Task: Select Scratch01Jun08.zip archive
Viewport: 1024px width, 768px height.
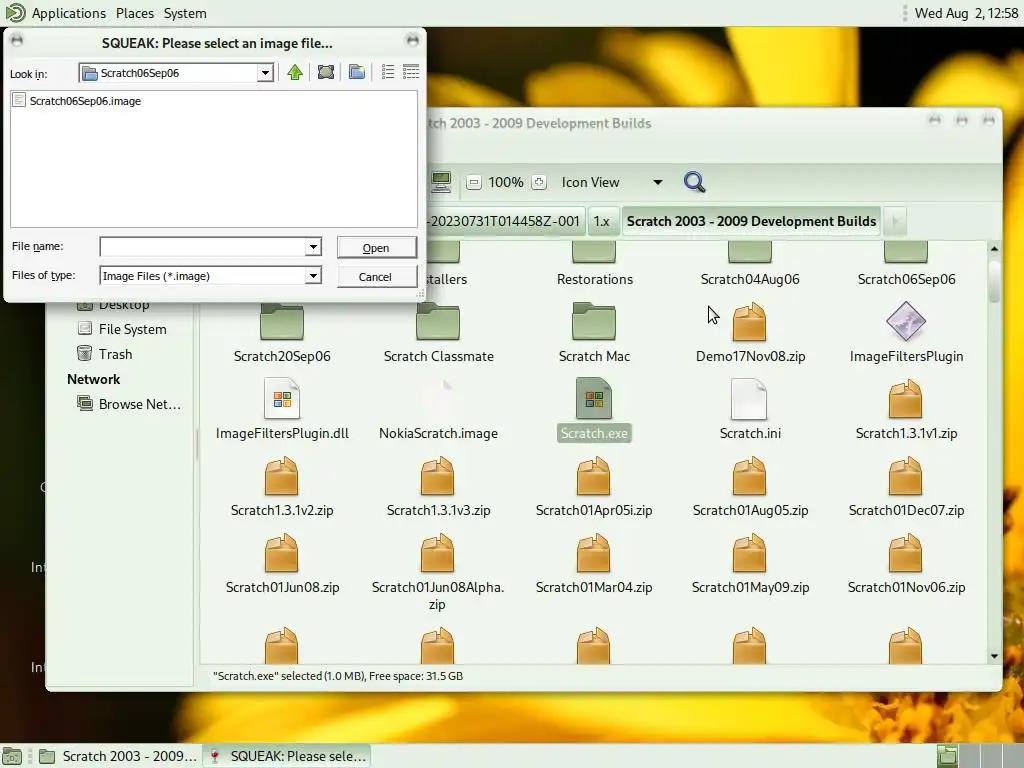Action: tap(282, 564)
